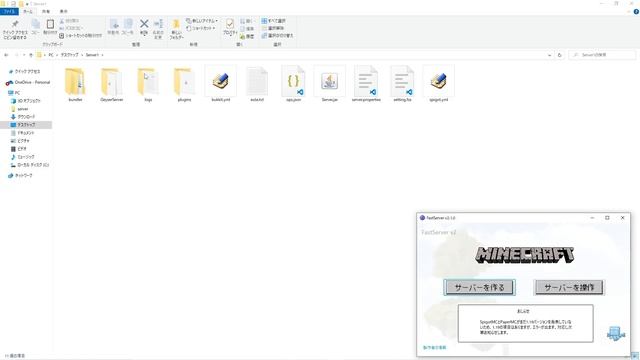This screenshot has width=640, height=360.
Task: Click the announcement box in FastServer
Action: coord(525,323)
